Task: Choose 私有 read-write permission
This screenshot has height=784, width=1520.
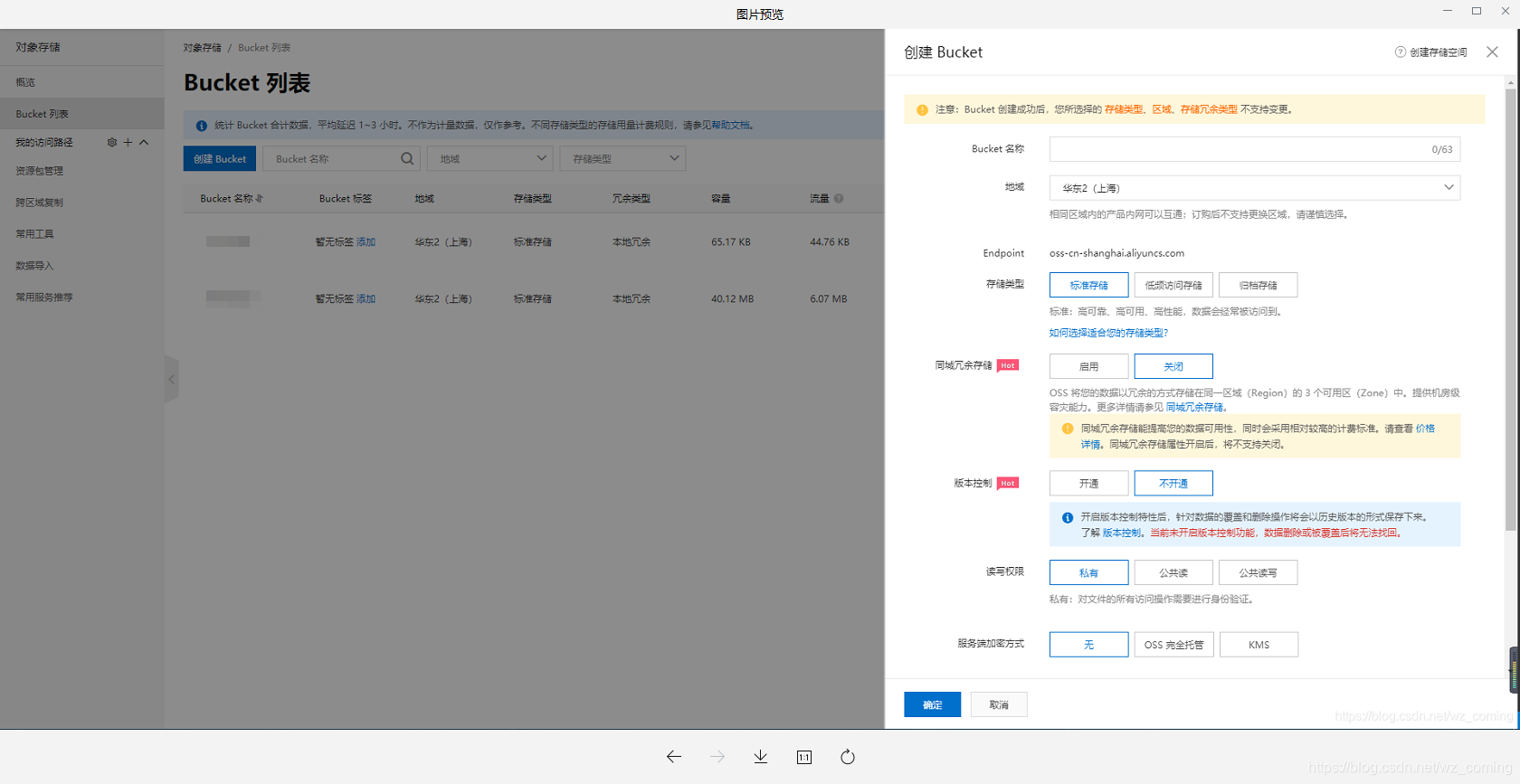Action: (1088, 572)
